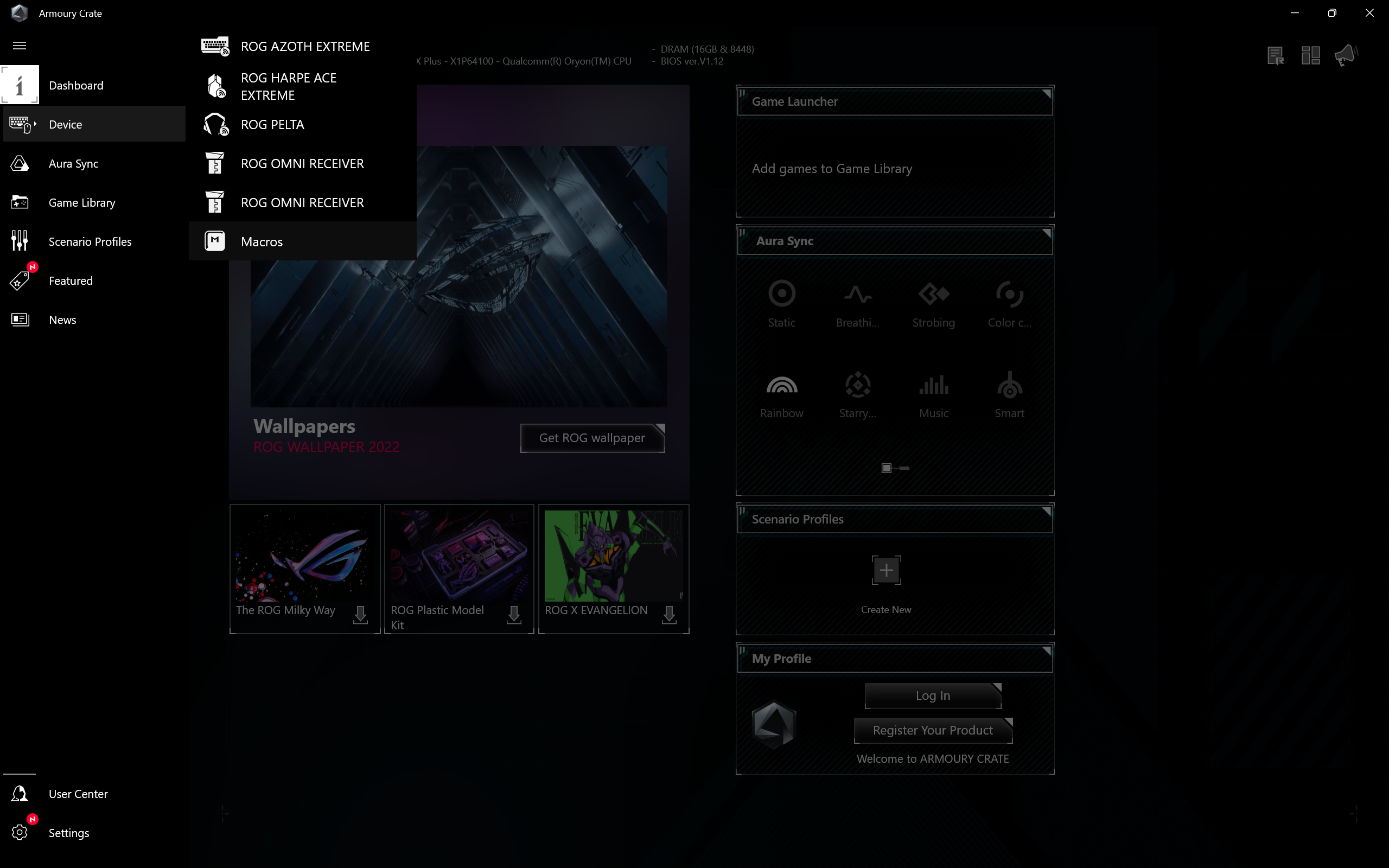
Task: Select the Rainbow lighting effect
Action: coord(781,395)
